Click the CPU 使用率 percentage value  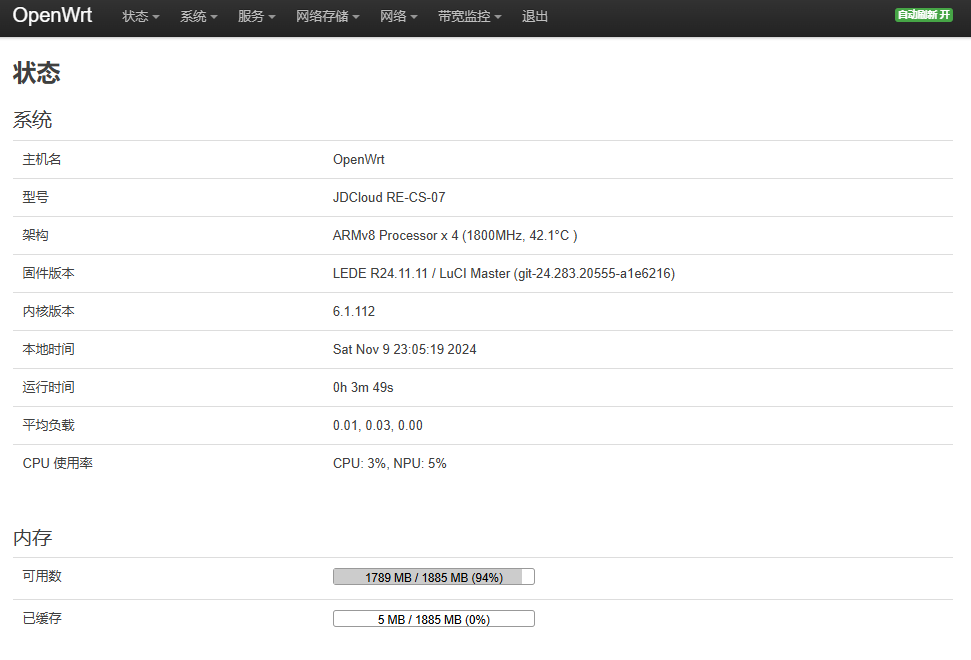pos(389,464)
